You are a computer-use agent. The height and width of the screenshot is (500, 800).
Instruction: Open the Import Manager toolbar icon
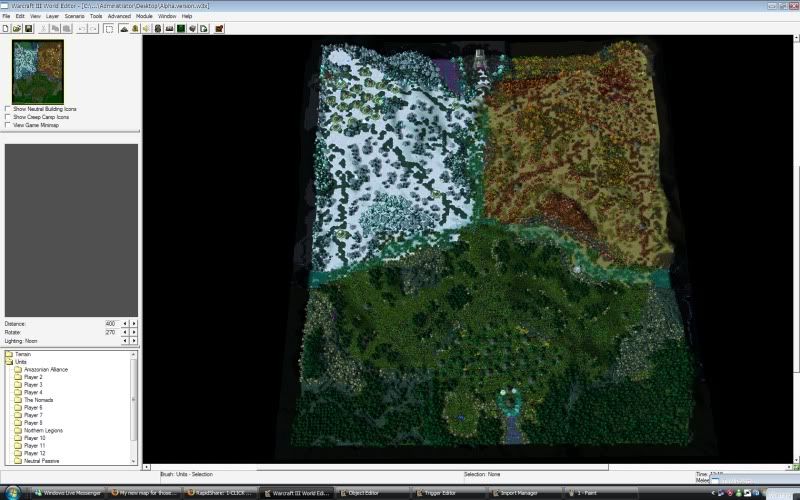click(x=204, y=29)
